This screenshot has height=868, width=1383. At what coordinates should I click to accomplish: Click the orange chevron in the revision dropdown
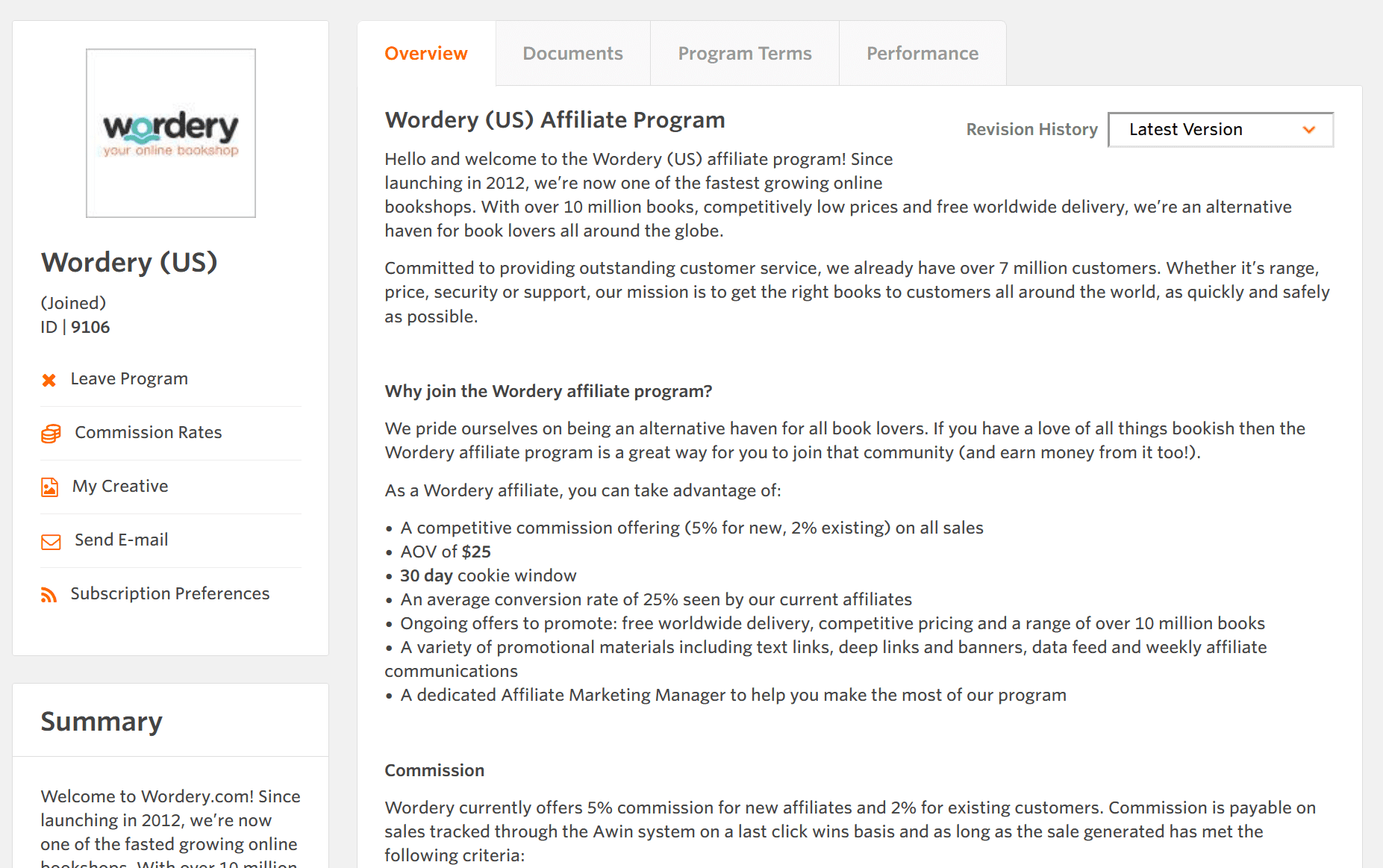(1308, 130)
